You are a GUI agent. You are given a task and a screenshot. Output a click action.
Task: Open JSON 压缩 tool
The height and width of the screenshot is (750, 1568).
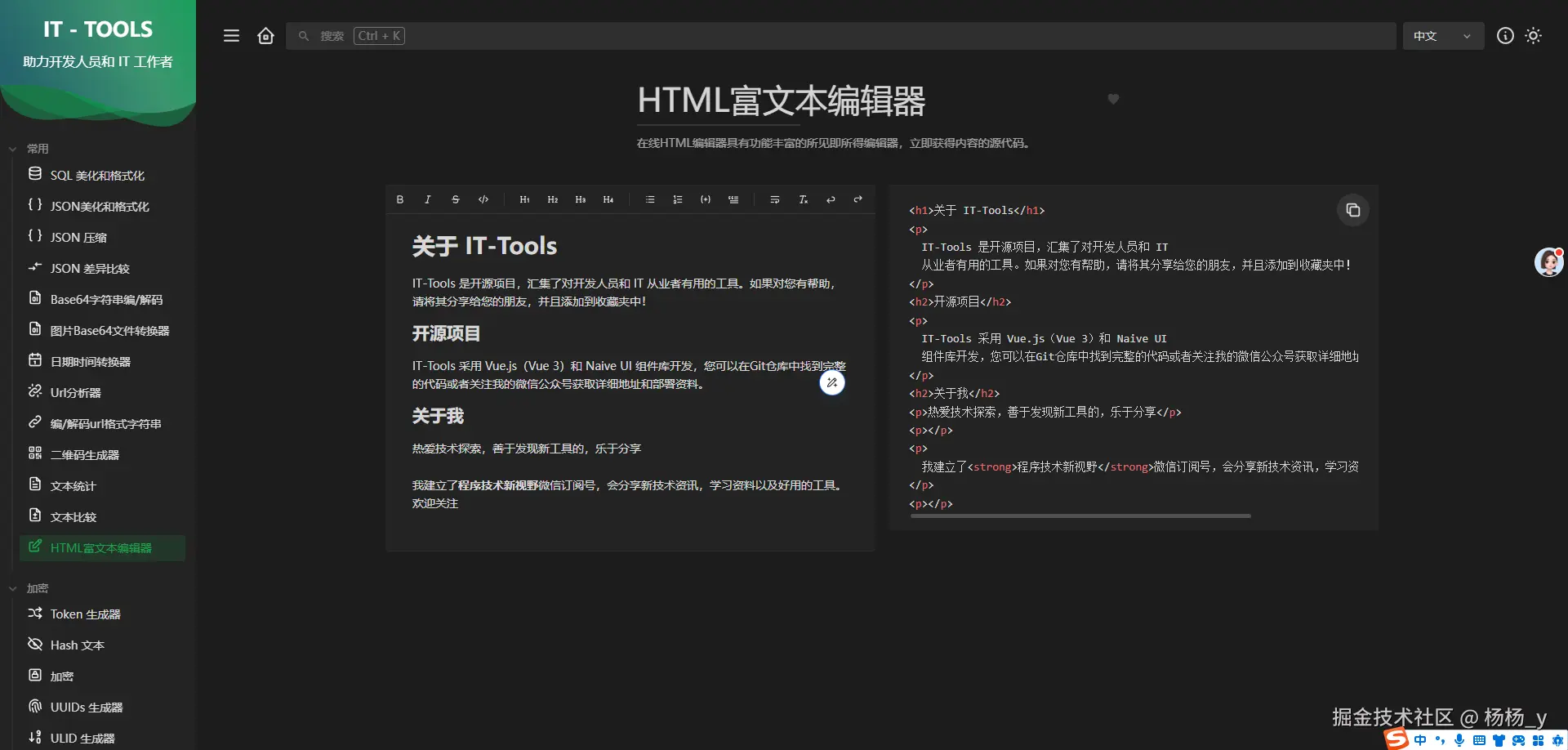pos(102,237)
